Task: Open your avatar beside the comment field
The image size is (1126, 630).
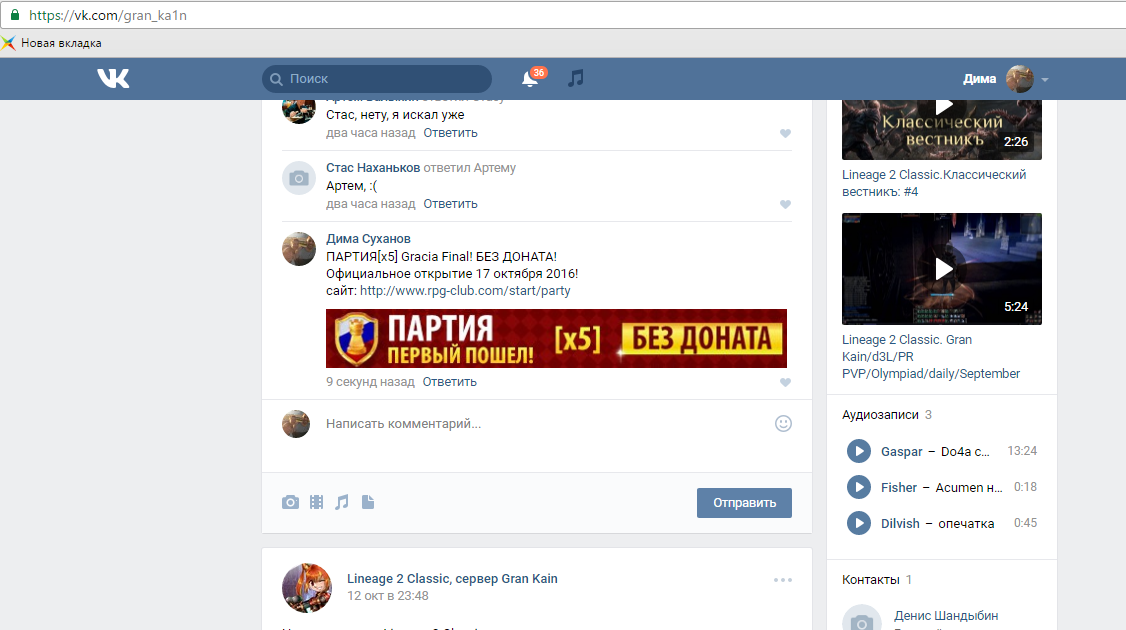Action: 296,424
